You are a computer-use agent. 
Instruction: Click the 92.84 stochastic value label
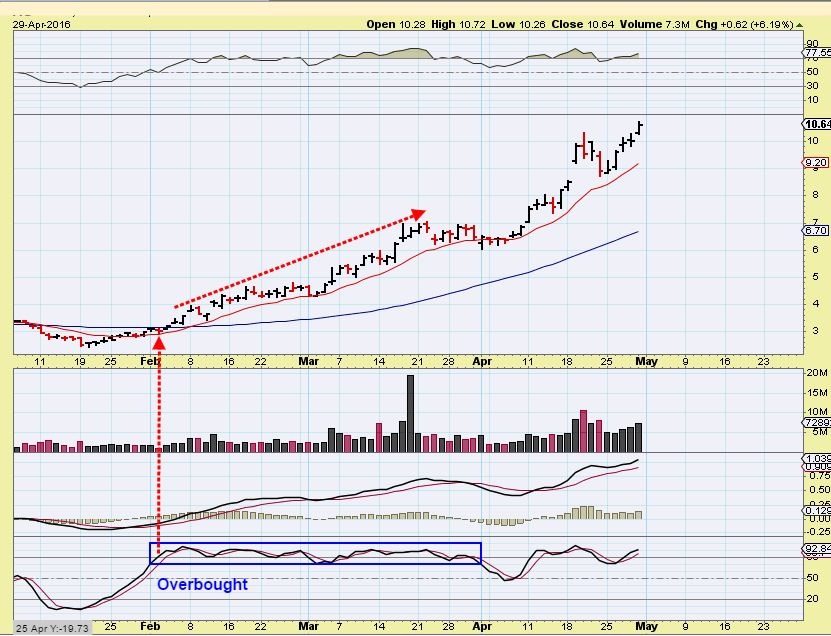pos(816,549)
